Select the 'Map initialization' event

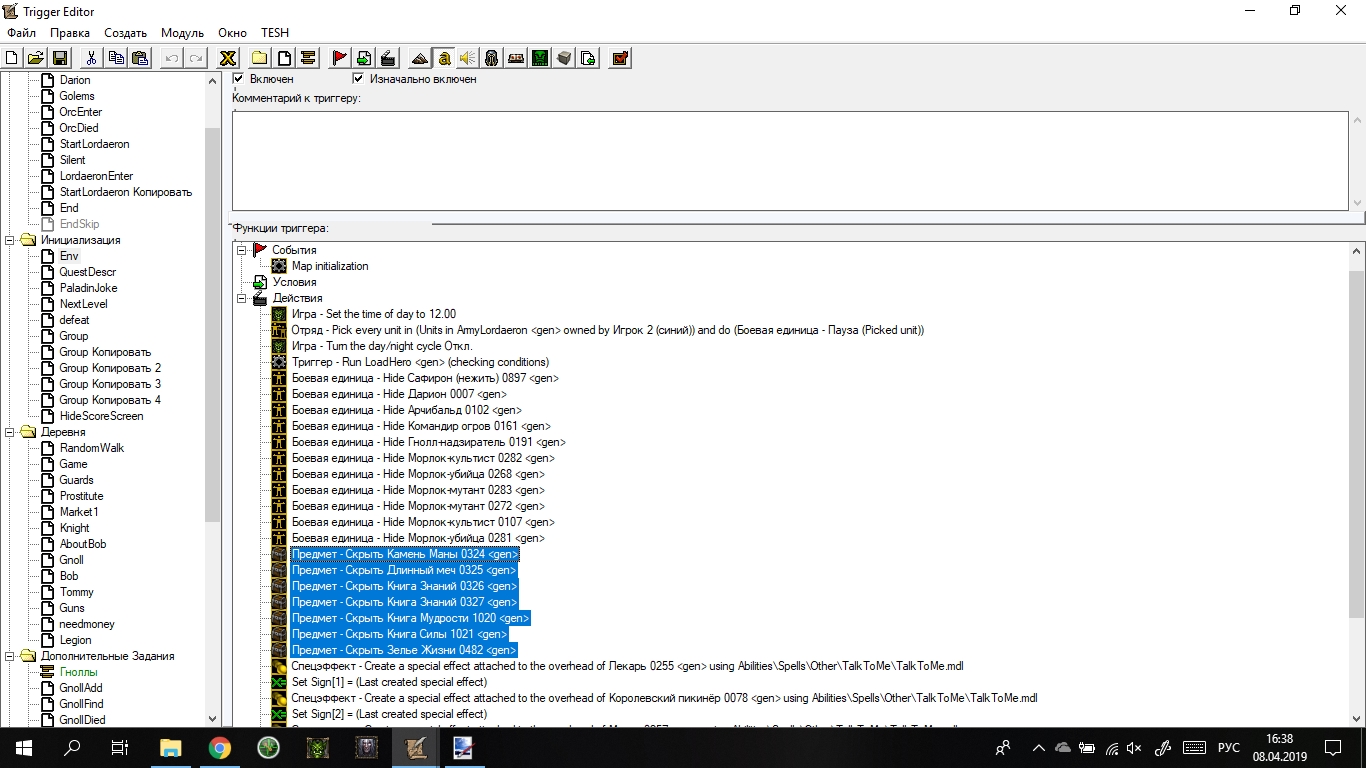[x=330, y=266]
